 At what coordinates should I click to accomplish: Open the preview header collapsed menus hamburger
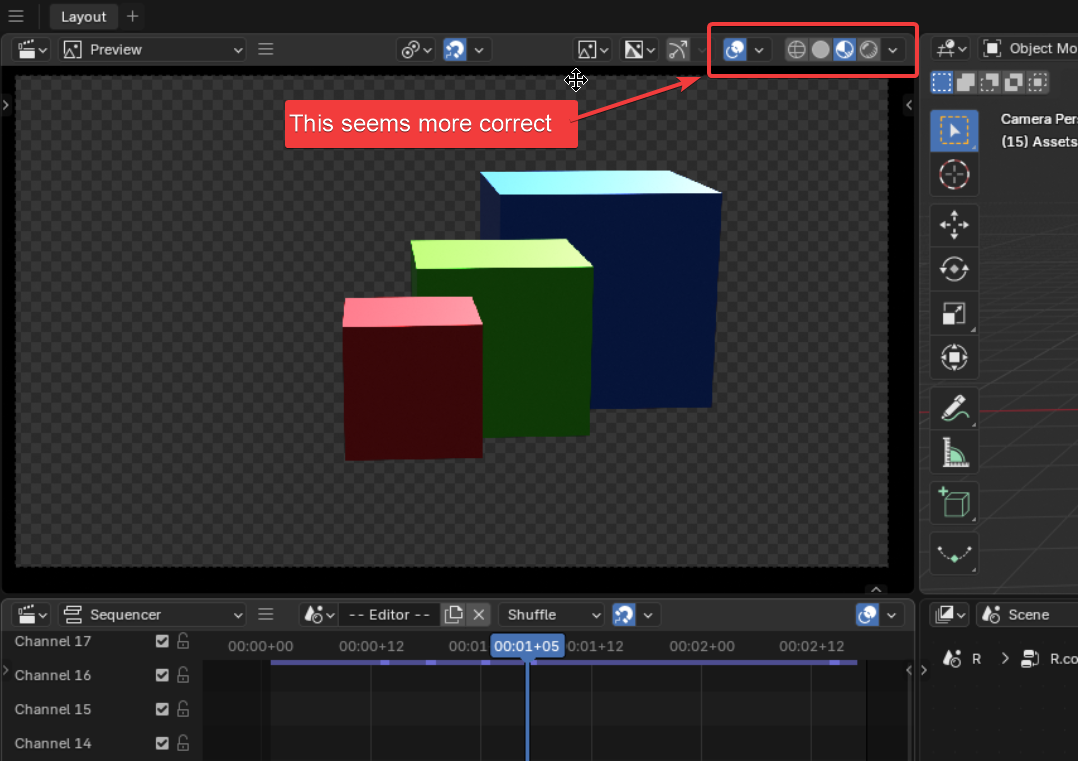tap(265, 49)
